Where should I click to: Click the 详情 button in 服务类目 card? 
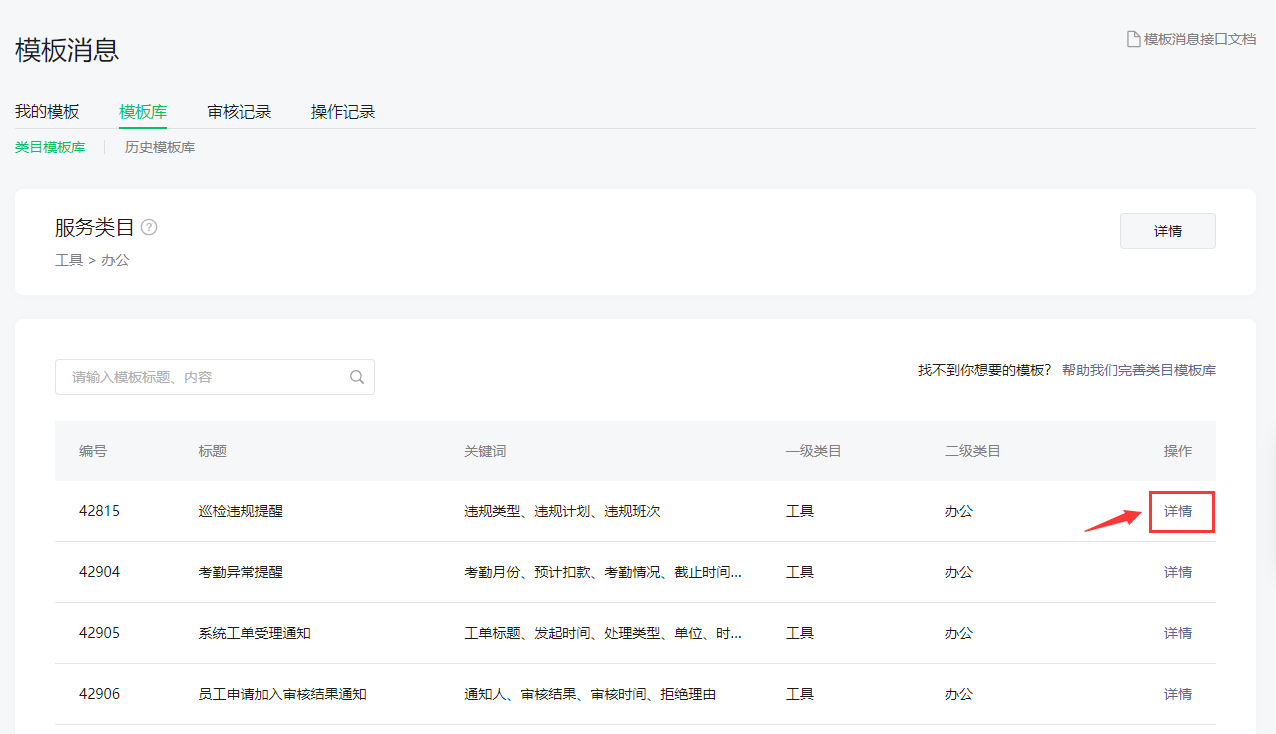pos(1167,231)
